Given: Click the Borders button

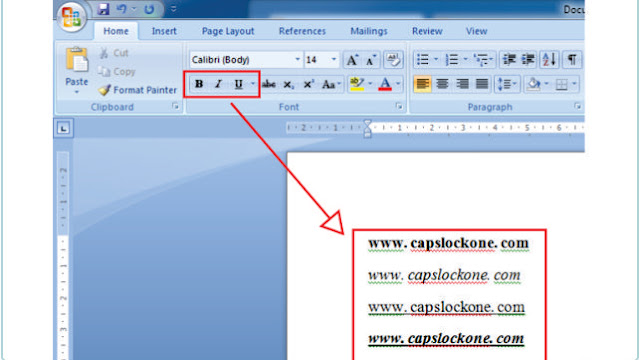Looking at the screenshot, I should point(562,84).
